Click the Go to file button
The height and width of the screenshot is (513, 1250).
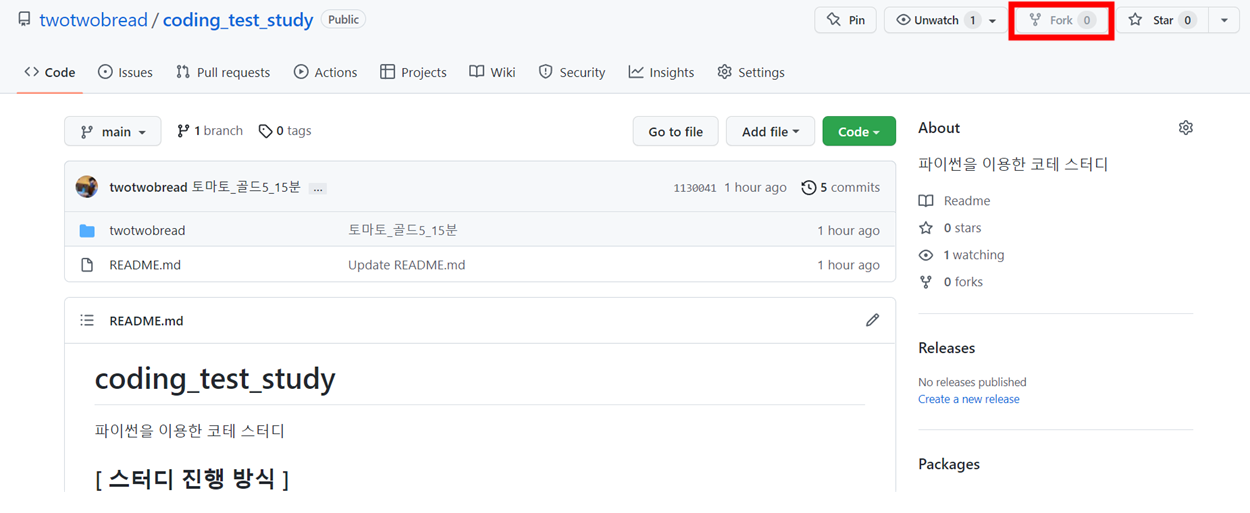675,131
